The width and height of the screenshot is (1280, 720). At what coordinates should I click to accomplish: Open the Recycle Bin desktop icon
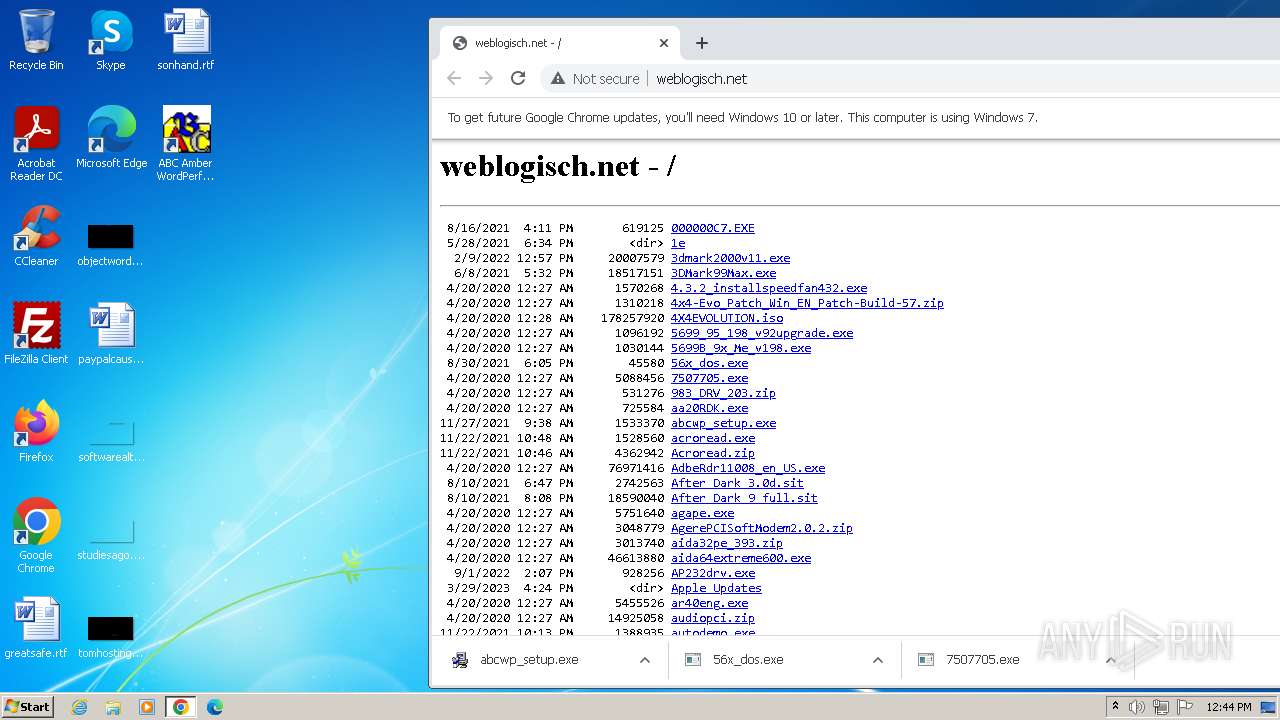[x=36, y=40]
